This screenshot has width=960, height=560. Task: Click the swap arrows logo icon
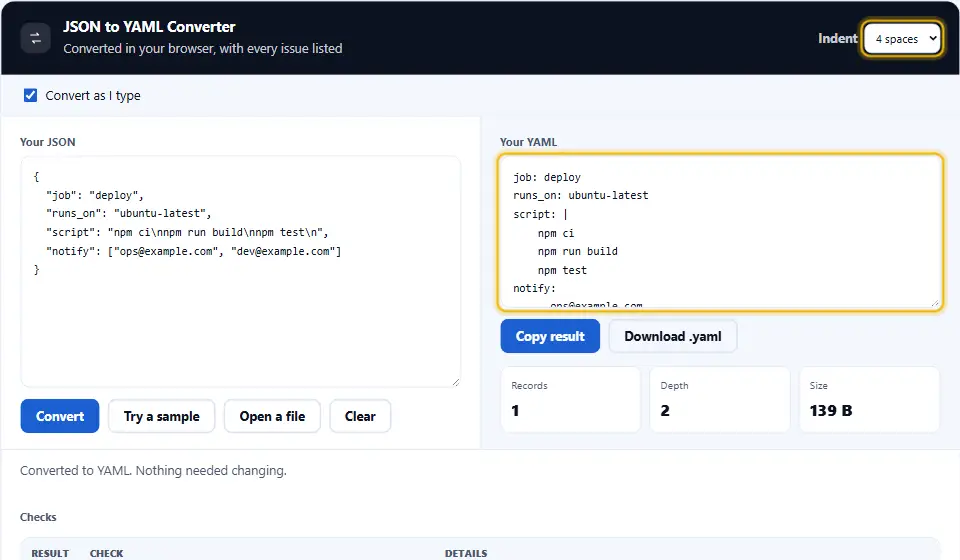(36, 38)
